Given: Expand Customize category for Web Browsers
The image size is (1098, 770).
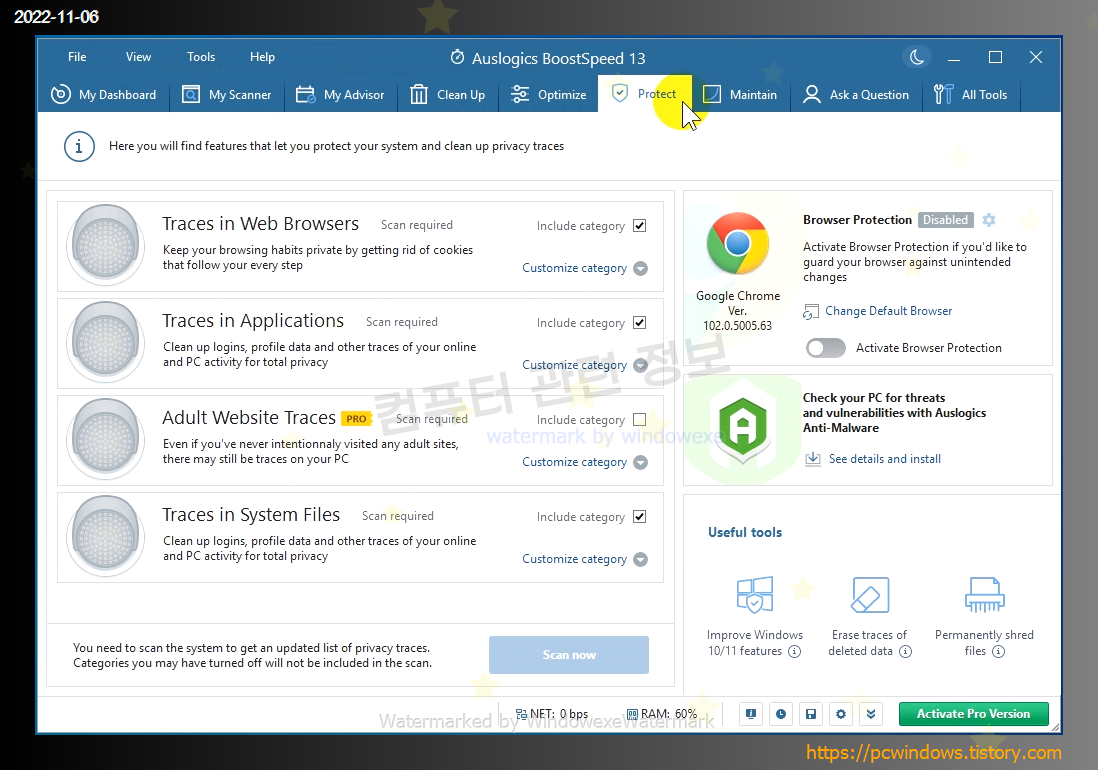Looking at the screenshot, I should coord(585,268).
